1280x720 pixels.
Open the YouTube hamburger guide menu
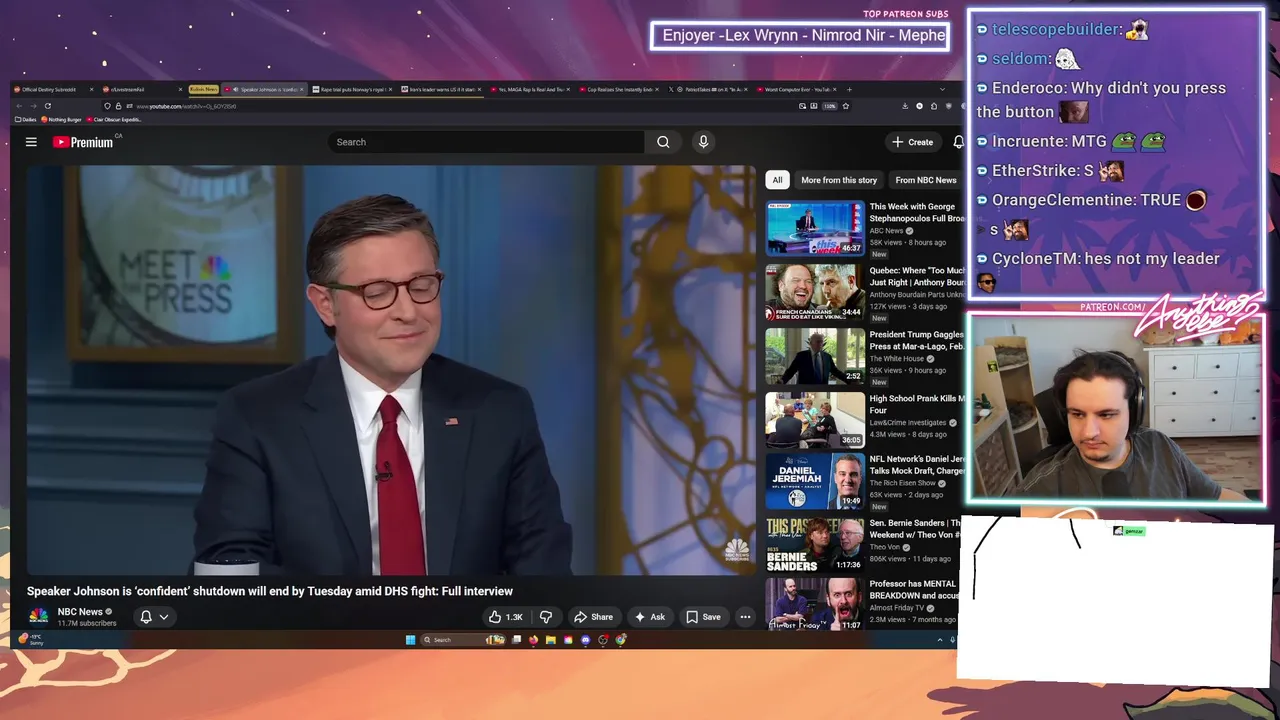click(31, 142)
